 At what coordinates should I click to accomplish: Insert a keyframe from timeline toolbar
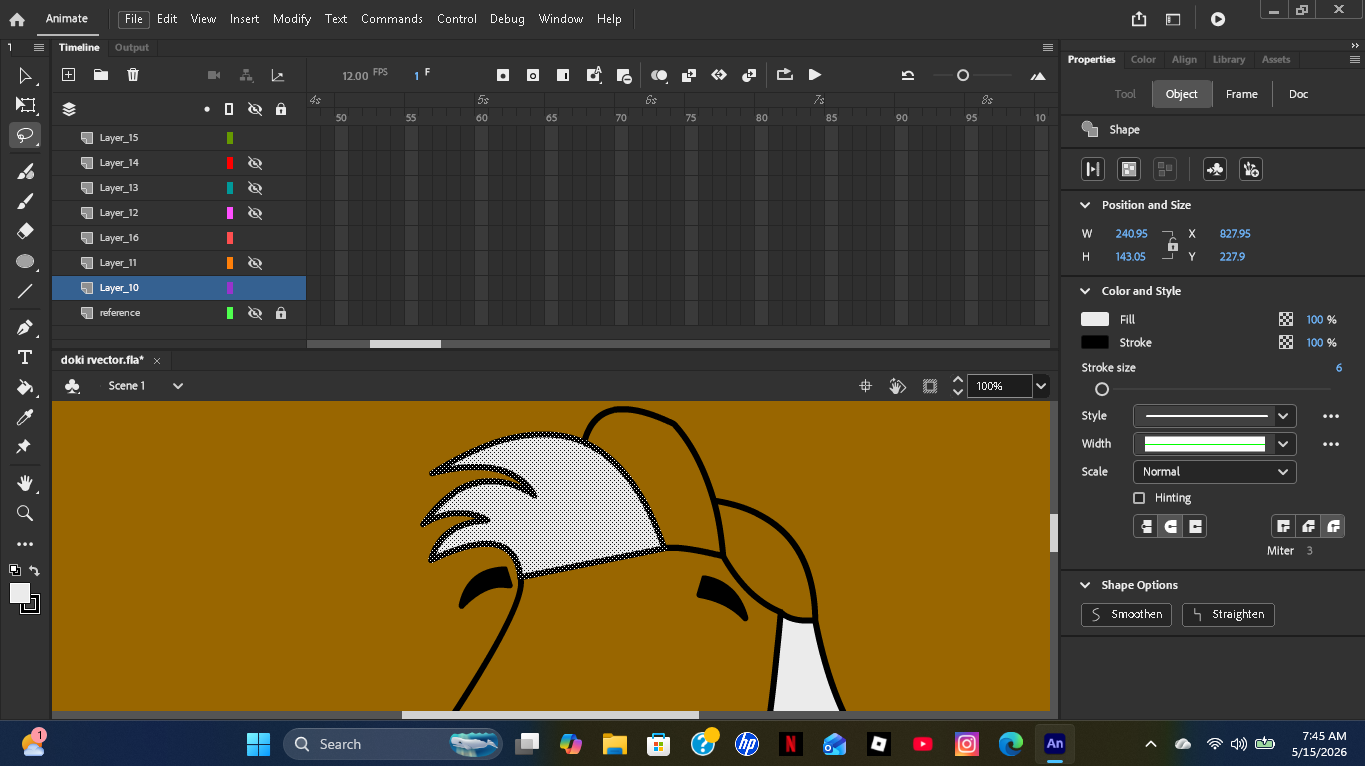click(503, 75)
